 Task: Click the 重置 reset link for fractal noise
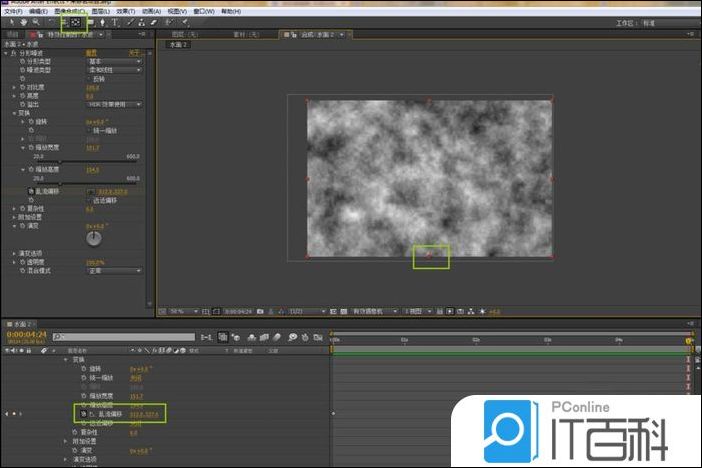[x=91, y=52]
